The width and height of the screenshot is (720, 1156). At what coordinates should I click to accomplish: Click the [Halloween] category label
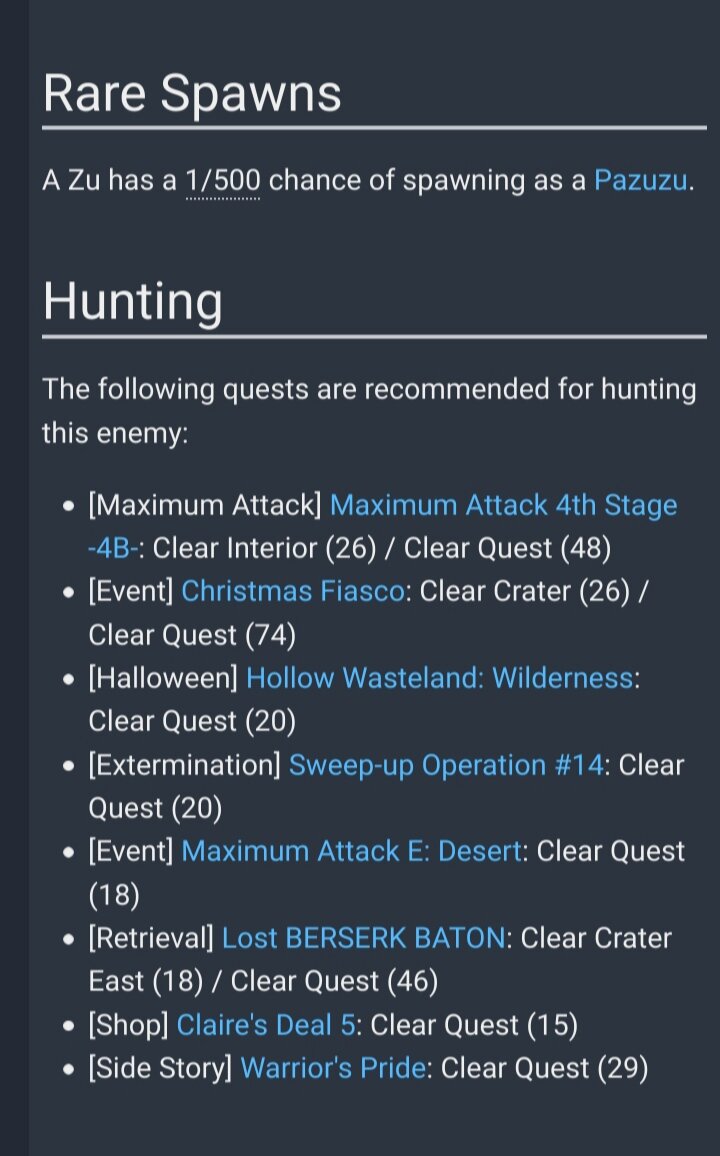pyautogui.click(x=163, y=678)
